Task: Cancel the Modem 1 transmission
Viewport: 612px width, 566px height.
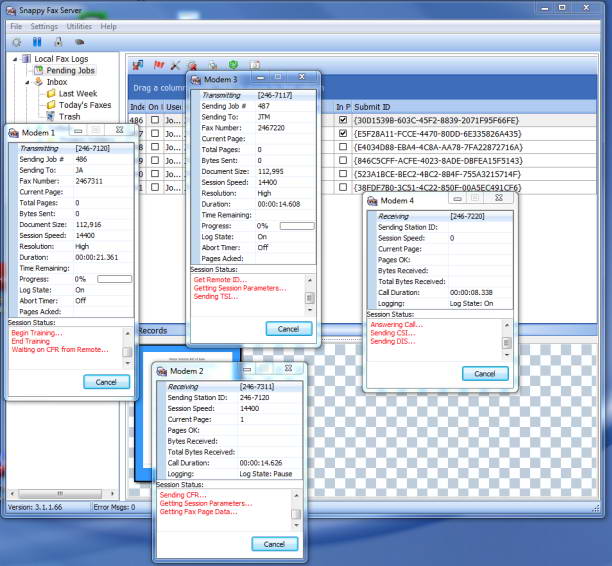Action: click(106, 382)
